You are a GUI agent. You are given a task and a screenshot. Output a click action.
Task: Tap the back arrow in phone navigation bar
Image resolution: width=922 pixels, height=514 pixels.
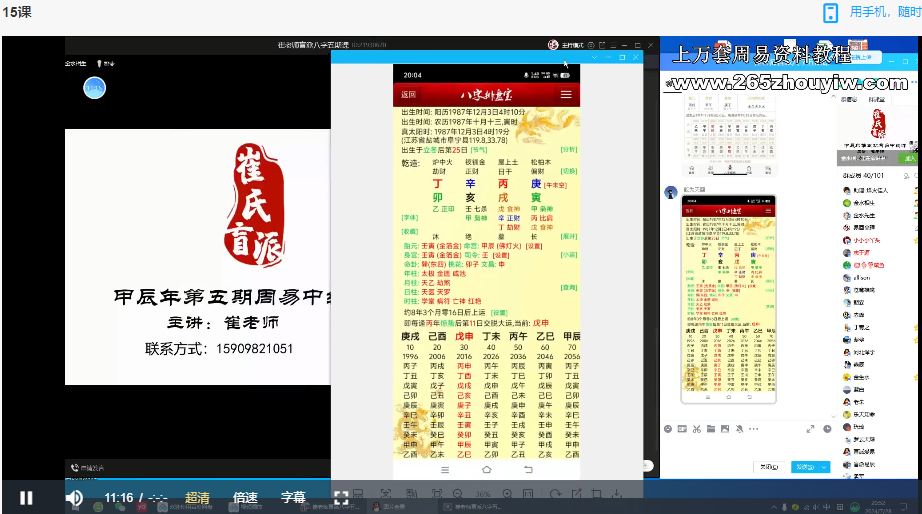[529, 469]
